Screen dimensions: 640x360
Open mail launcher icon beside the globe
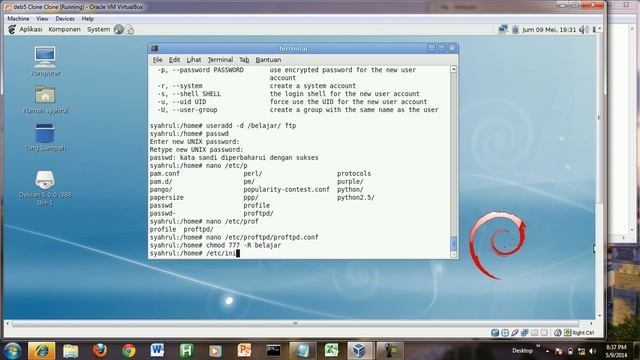tap(129, 29)
